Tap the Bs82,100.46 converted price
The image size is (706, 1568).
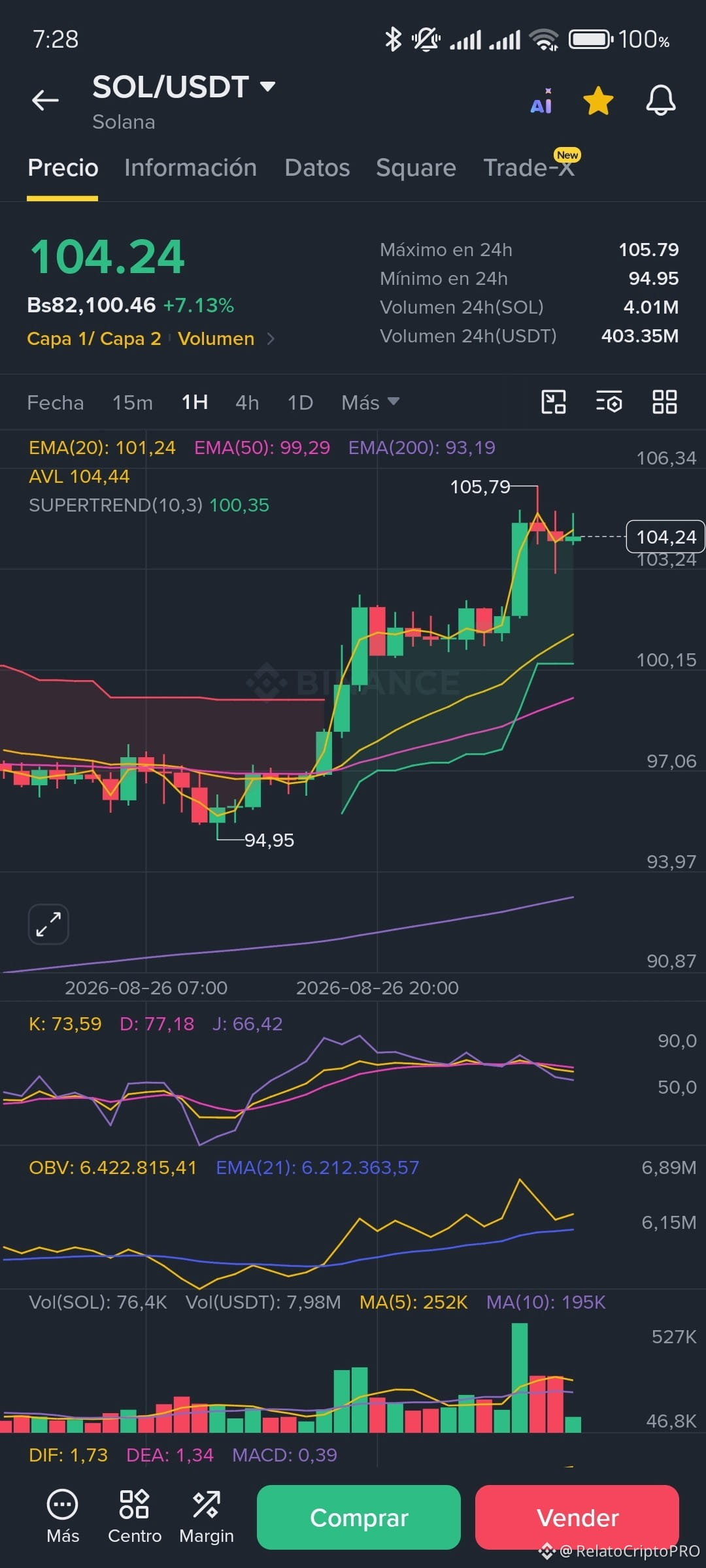coord(92,305)
